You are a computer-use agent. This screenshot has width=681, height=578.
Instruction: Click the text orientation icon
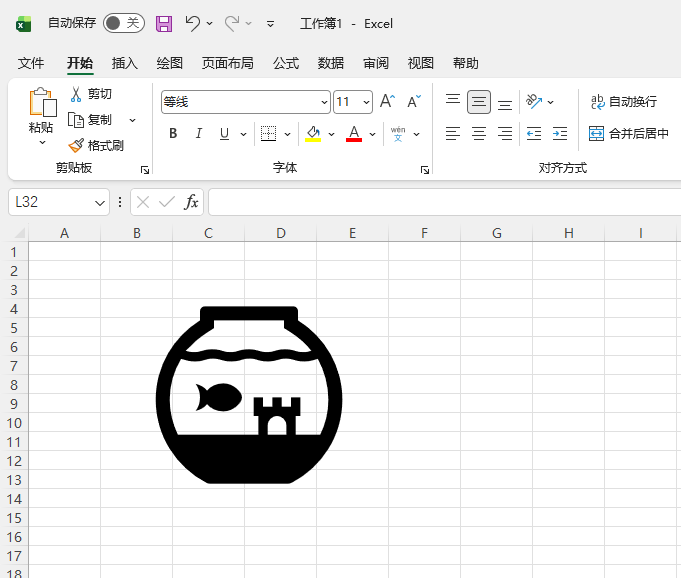tap(534, 102)
